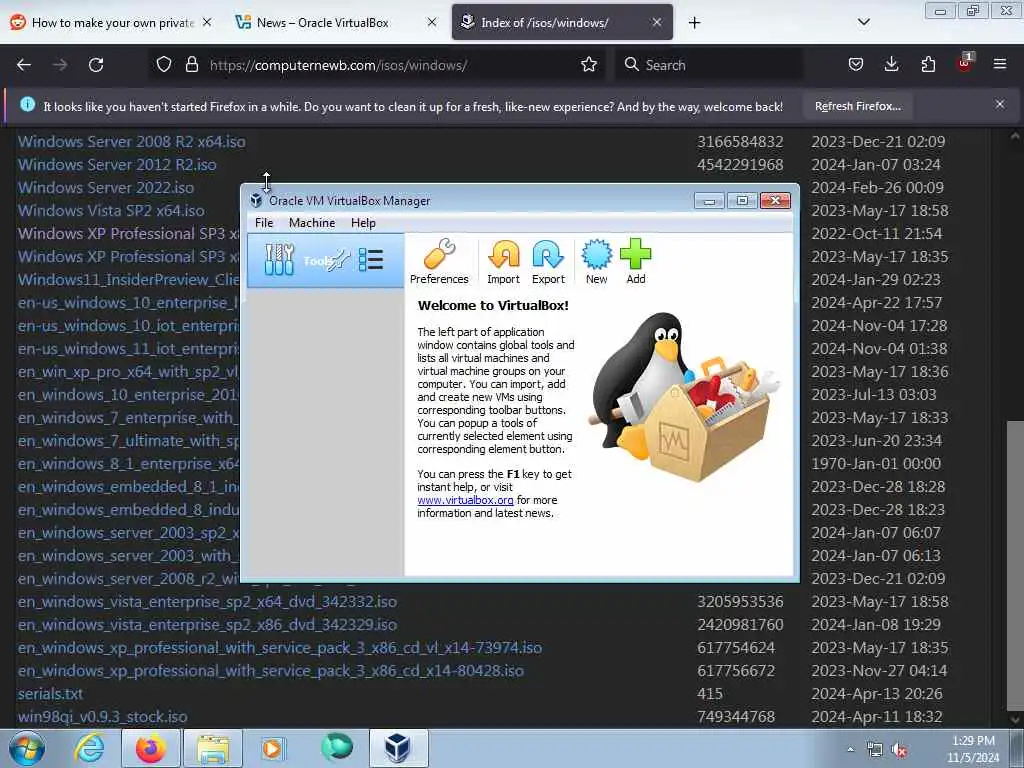Screen dimensions: 1024x768
Task: Show hidden system tray icons
Action: coord(850,750)
